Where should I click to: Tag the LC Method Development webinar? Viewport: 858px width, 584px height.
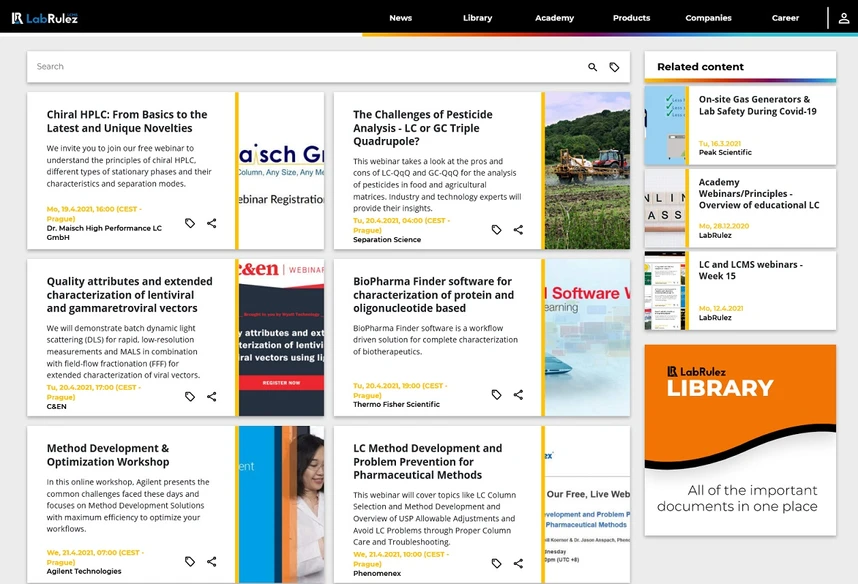(x=496, y=563)
